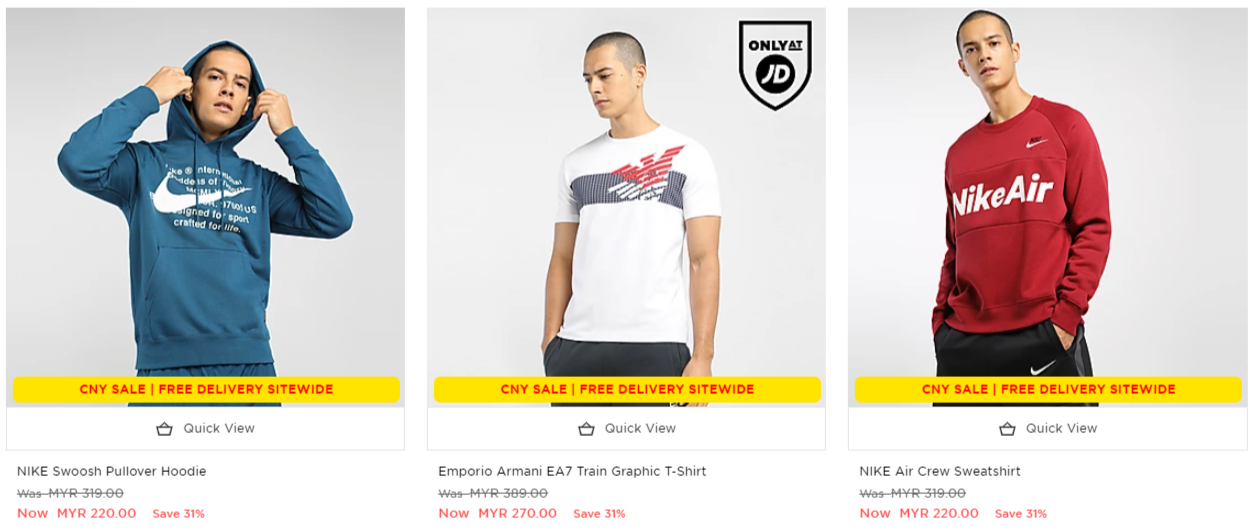Open Quick View for NIKE Swoosh Pullover Hoodie

click(x=205, y=429)
